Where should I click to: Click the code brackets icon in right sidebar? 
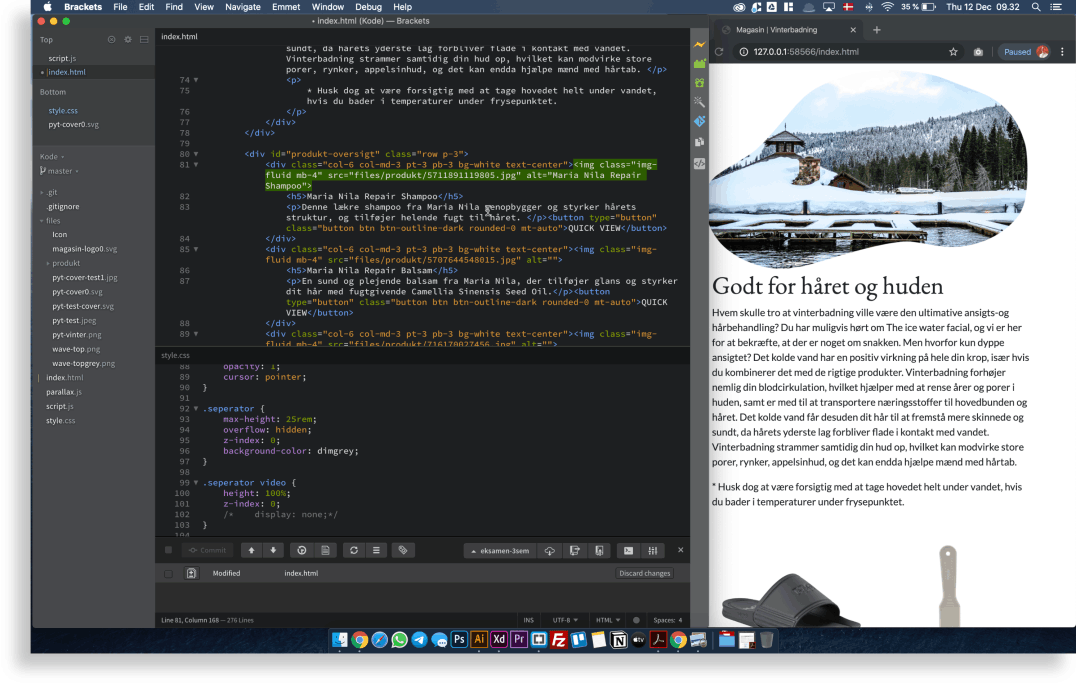(x=699, y=163)
